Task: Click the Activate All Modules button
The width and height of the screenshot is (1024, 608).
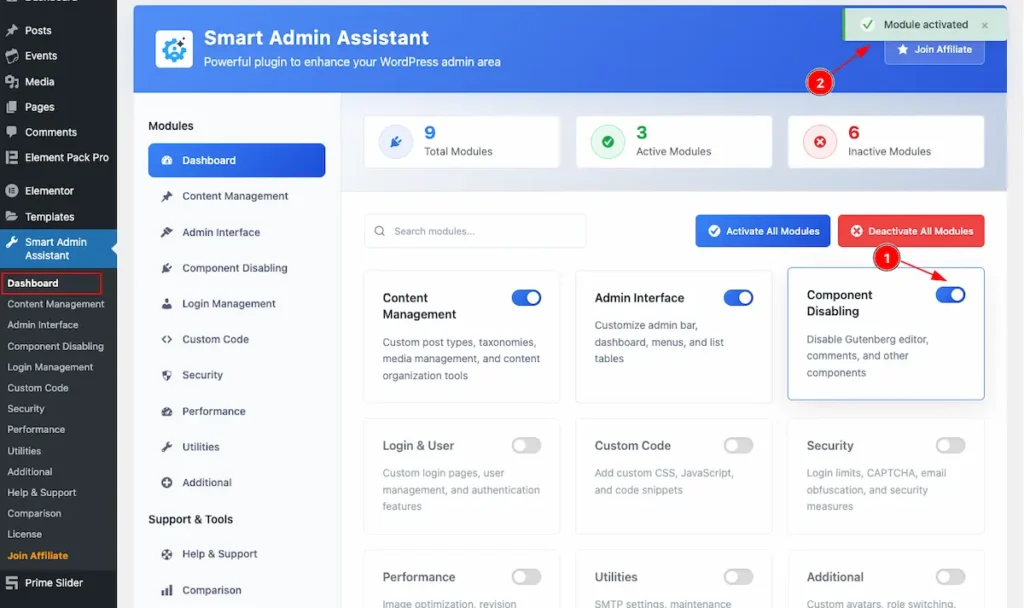Action: pos(763,231)
